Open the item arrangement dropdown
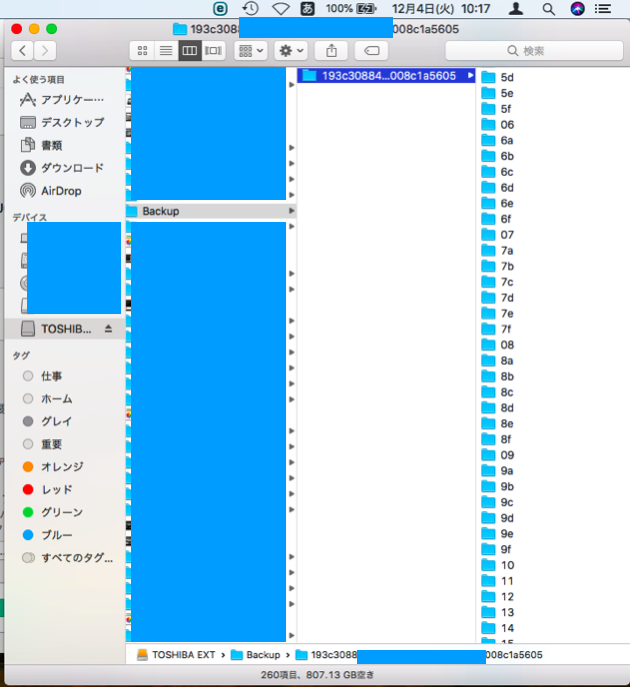The width and height of the screenshot is (630, 687). (x=251, y=51)
